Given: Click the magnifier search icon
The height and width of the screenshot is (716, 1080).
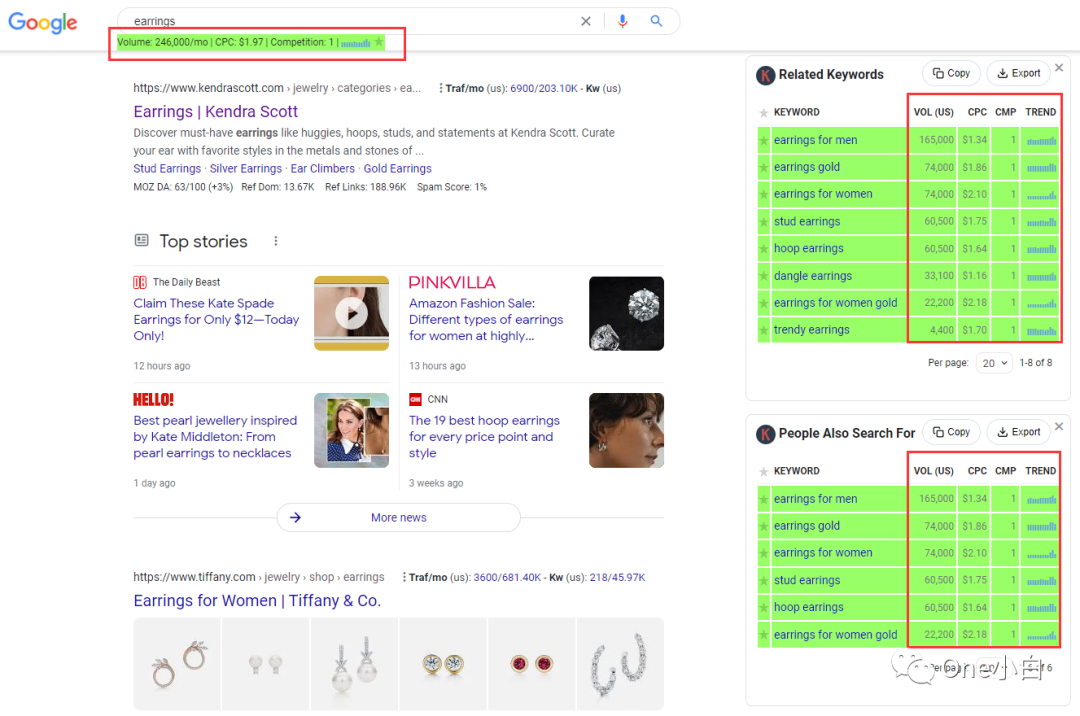Looking at the screenshot, I should (x=656, y=21).
